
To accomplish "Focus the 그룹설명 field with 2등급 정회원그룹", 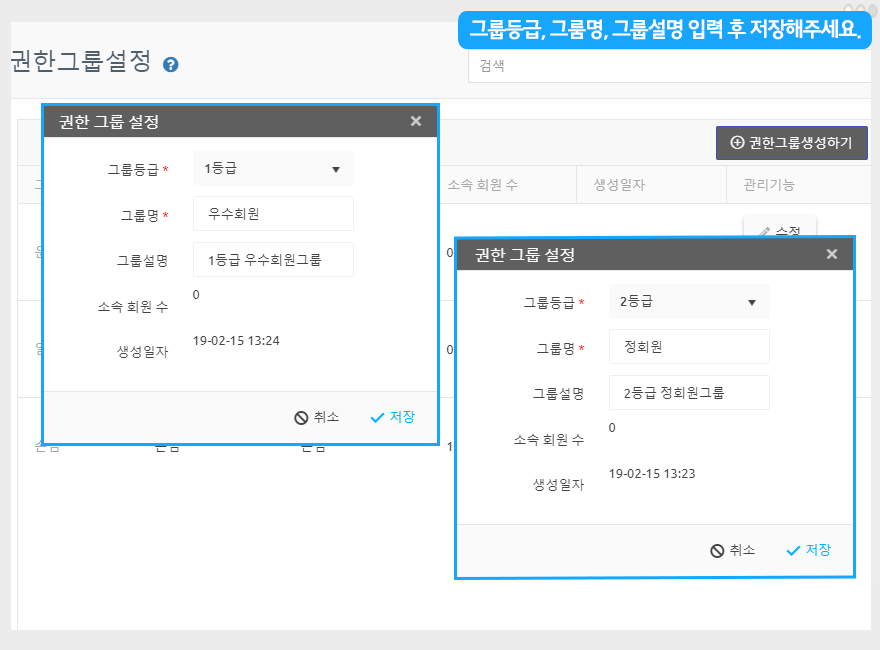I will click(689, 393).
